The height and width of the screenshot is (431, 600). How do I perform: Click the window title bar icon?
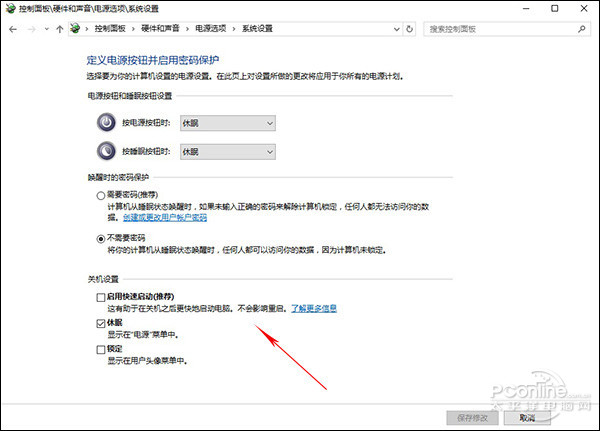(x=10, y=8)
